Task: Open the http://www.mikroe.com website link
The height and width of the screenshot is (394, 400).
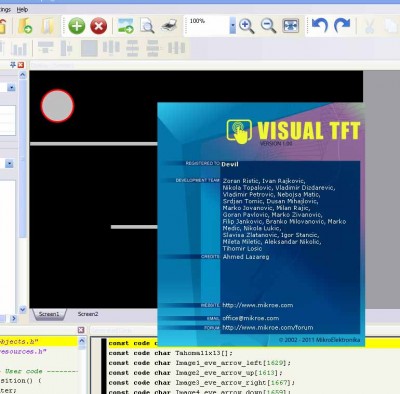Action: coord(258,305)
